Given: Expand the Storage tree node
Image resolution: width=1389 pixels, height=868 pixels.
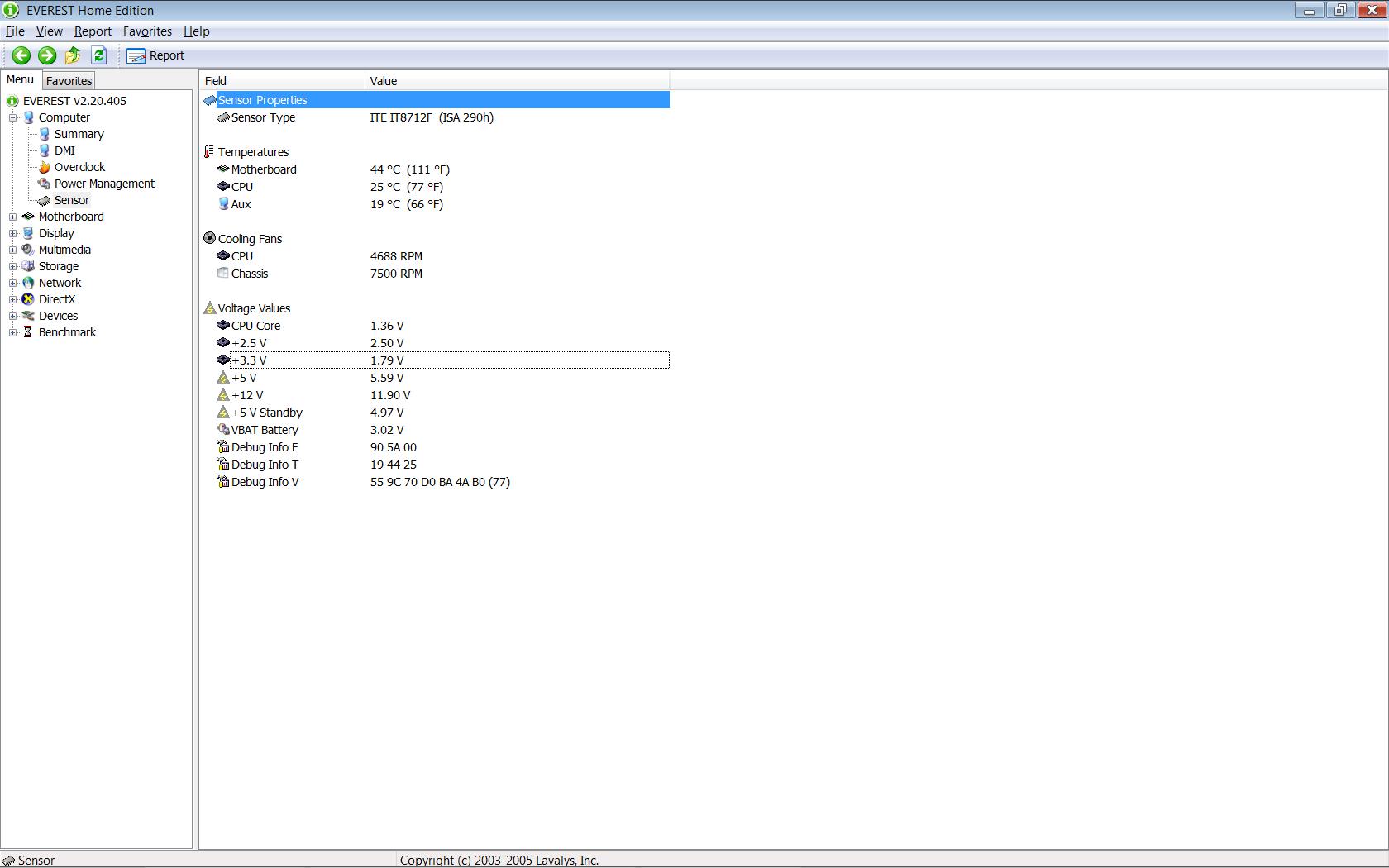Looking at the screenshot, I should (13, 266).
